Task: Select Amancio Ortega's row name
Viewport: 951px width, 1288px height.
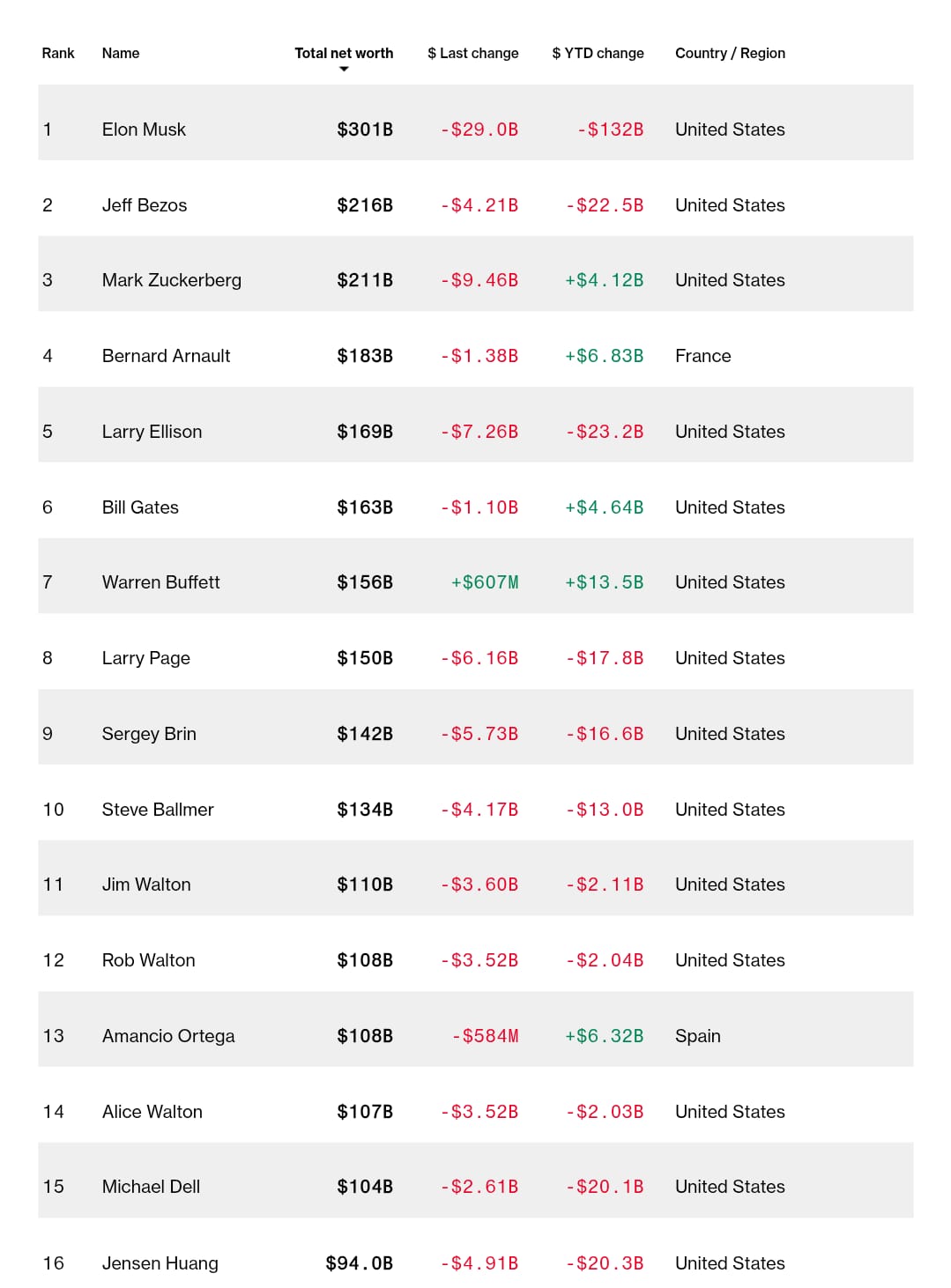Action: click(168, 1036)
